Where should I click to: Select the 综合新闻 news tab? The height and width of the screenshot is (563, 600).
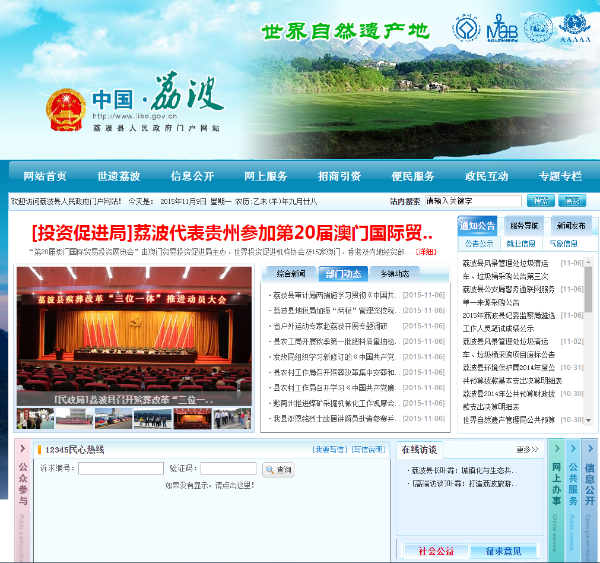pyautogui.click(x=291, y=273)
